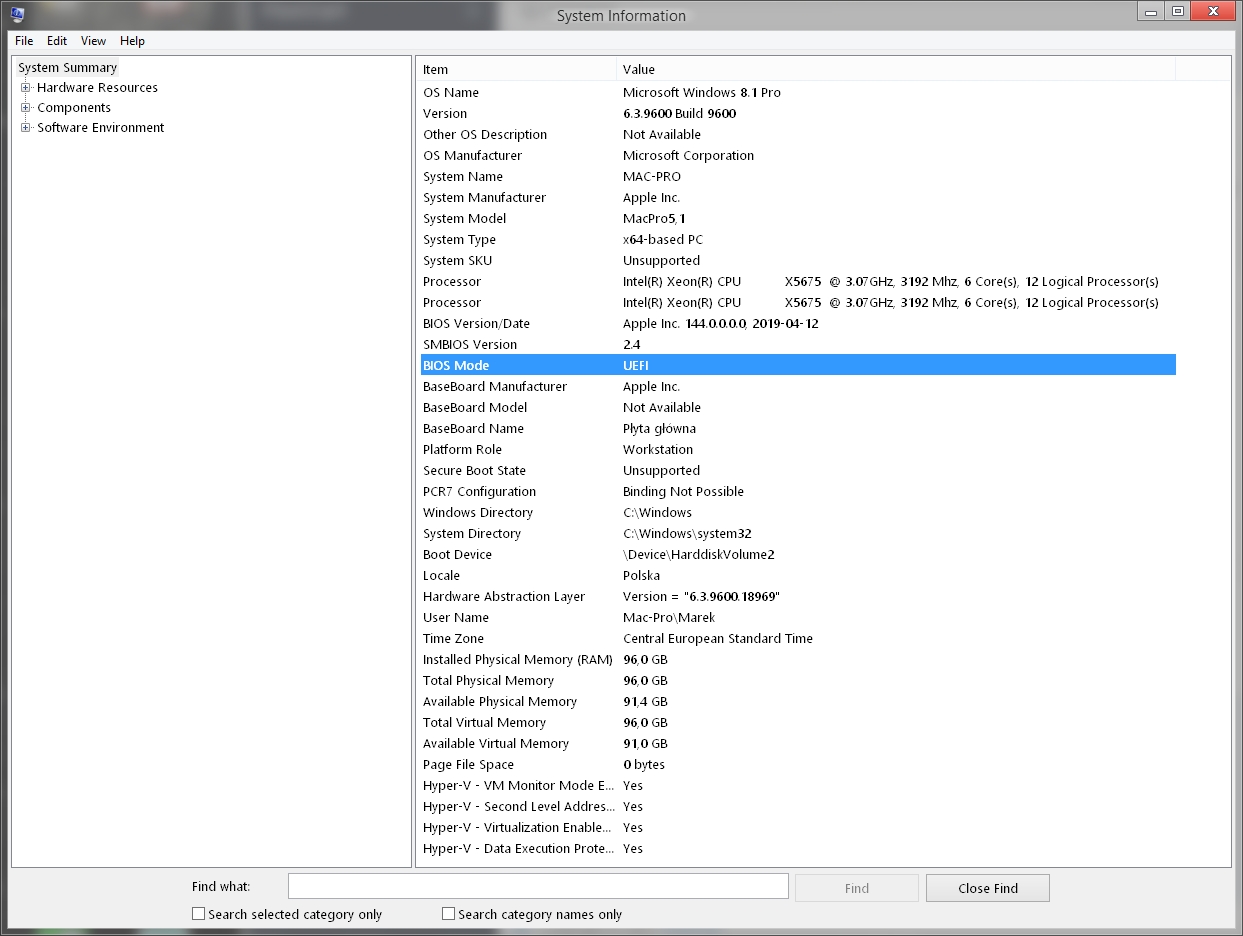The height and width of the screenshot is (936, 1243).
Task: Select the Hardware Abstraction Layer row
Action: (x=798, y=597)
